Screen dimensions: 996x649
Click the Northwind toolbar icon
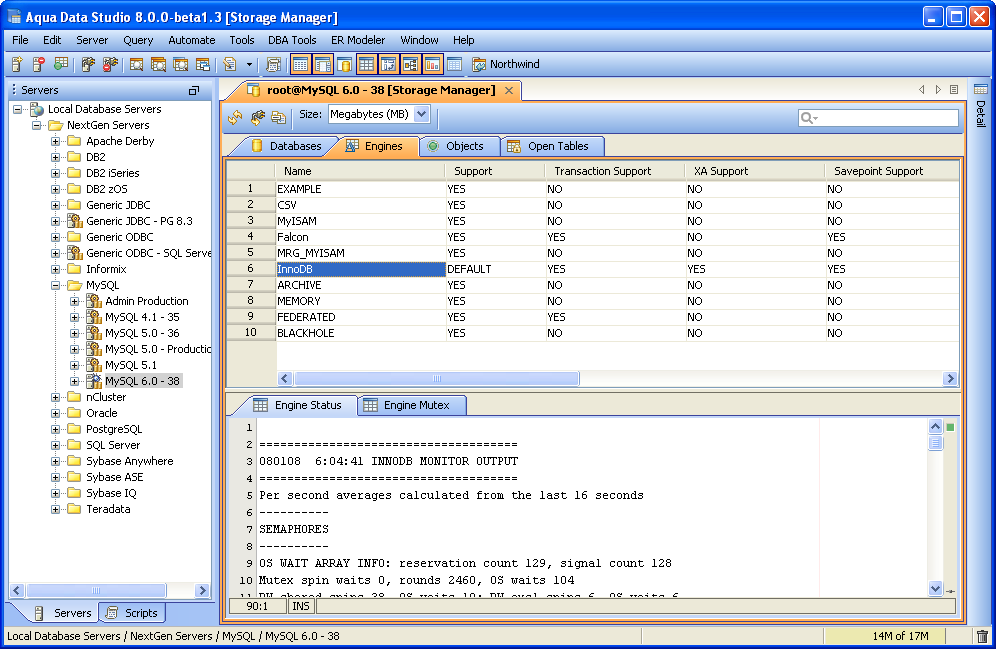479,65
